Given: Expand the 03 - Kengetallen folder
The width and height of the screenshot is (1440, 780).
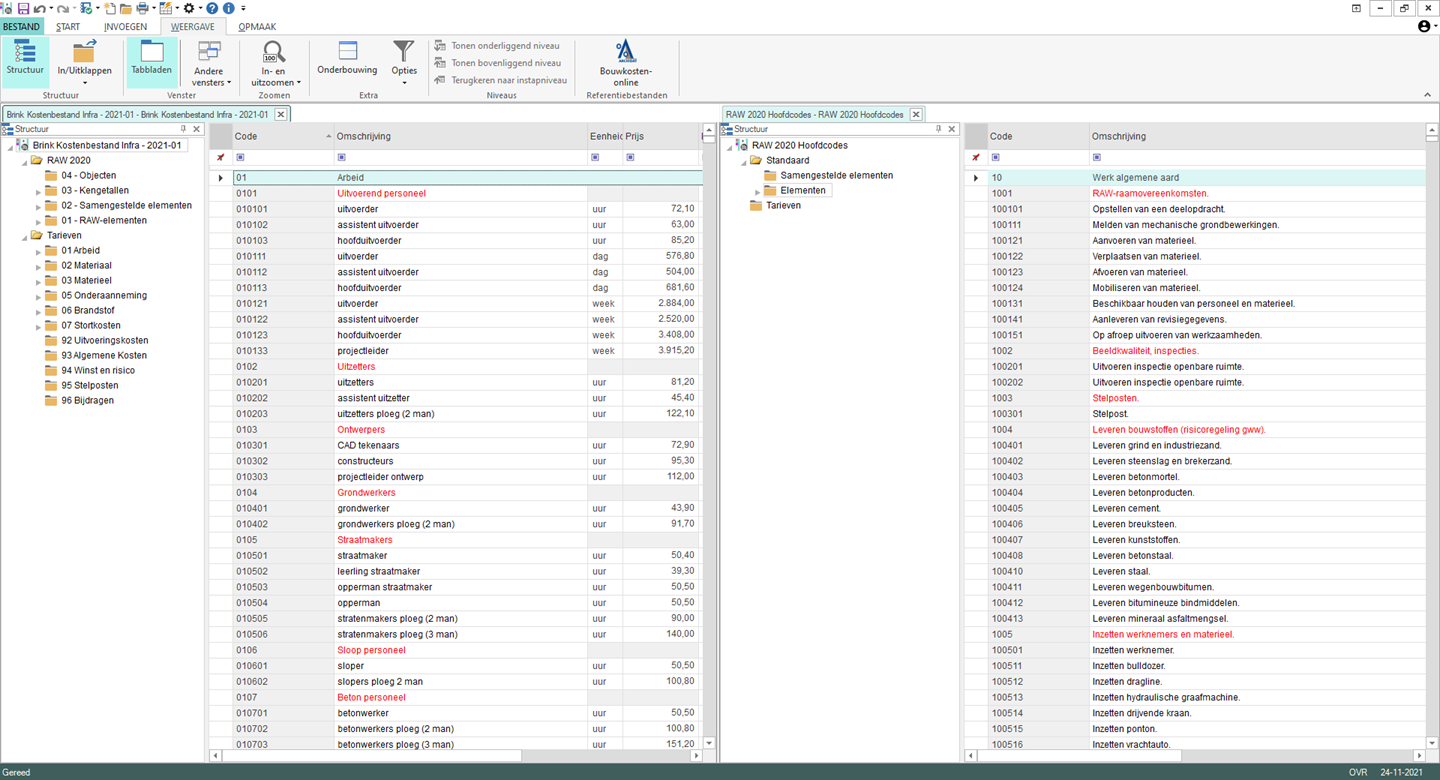Looking at the screenshot, I should (x=39, y=191).
